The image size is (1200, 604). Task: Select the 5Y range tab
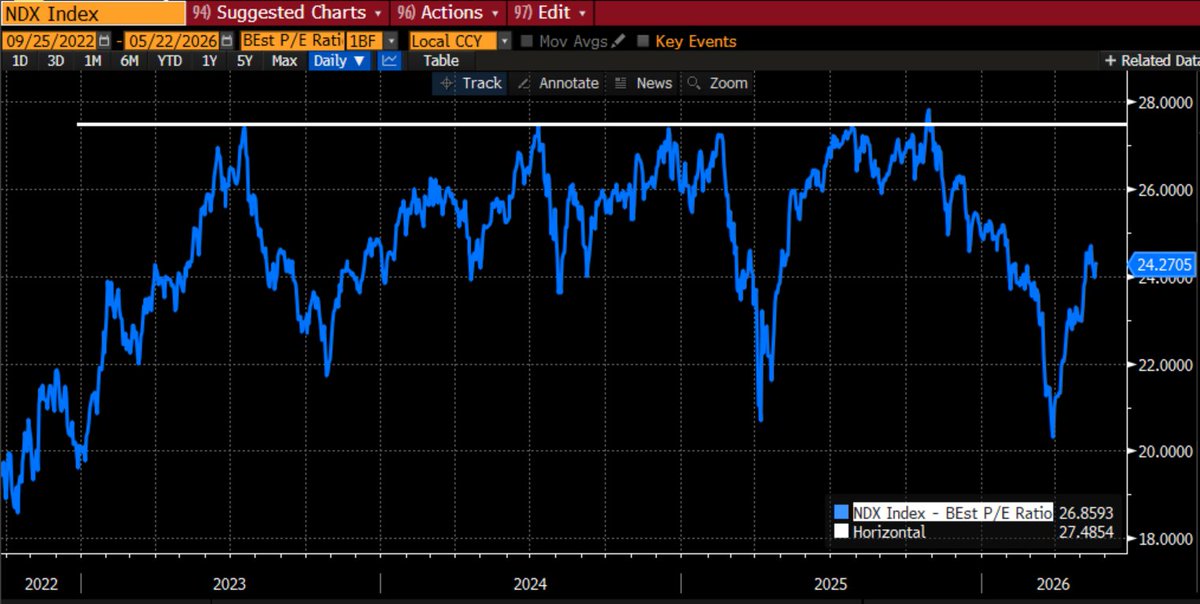tap(245, 61)
